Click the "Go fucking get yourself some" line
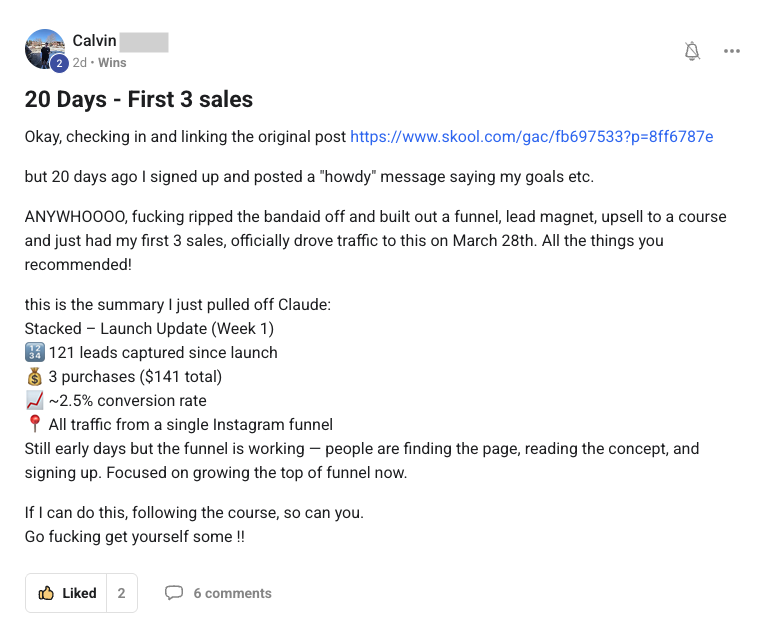Screen dimensions: 776x629 pos(135,537)
